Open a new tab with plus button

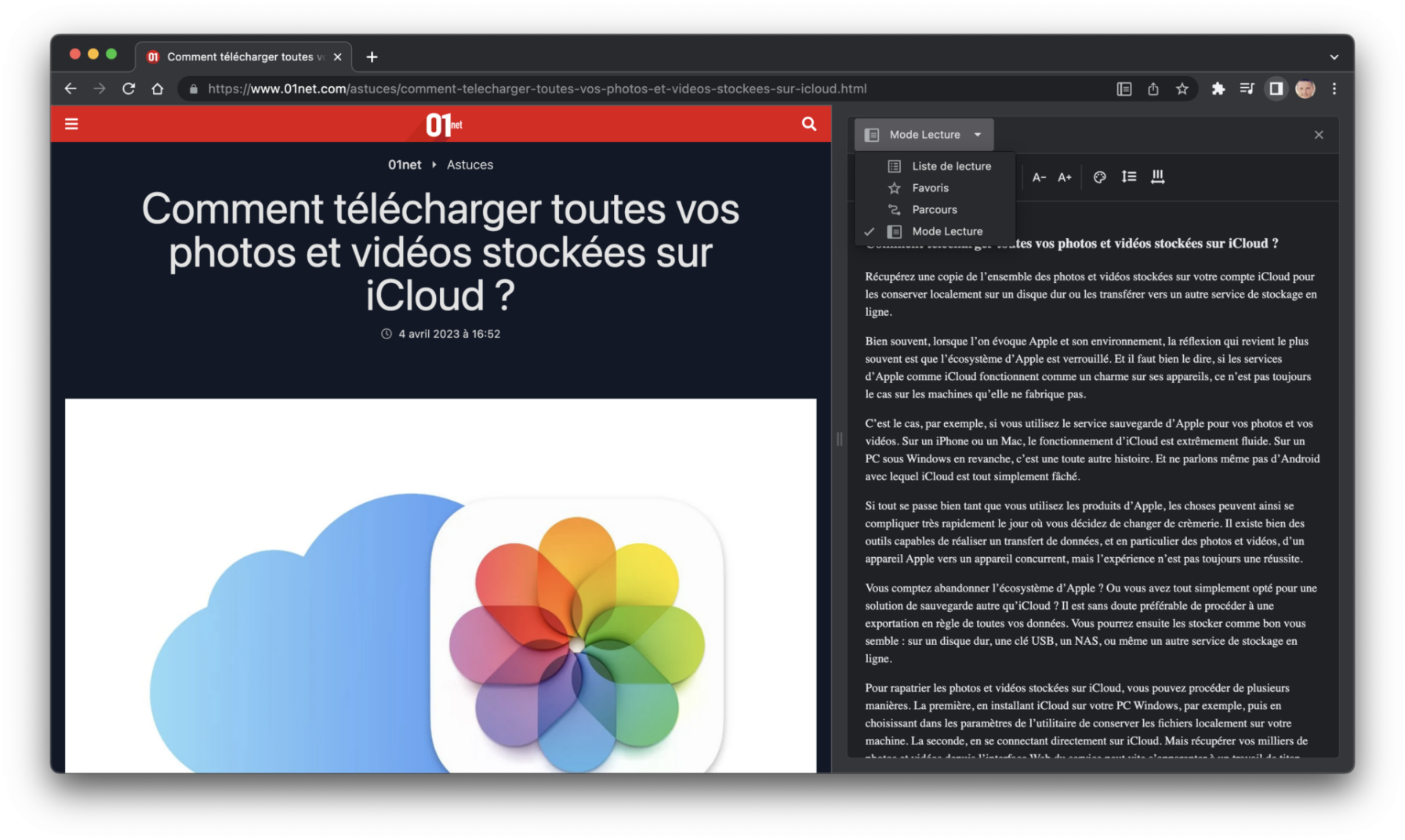click(x=372, y=56)
